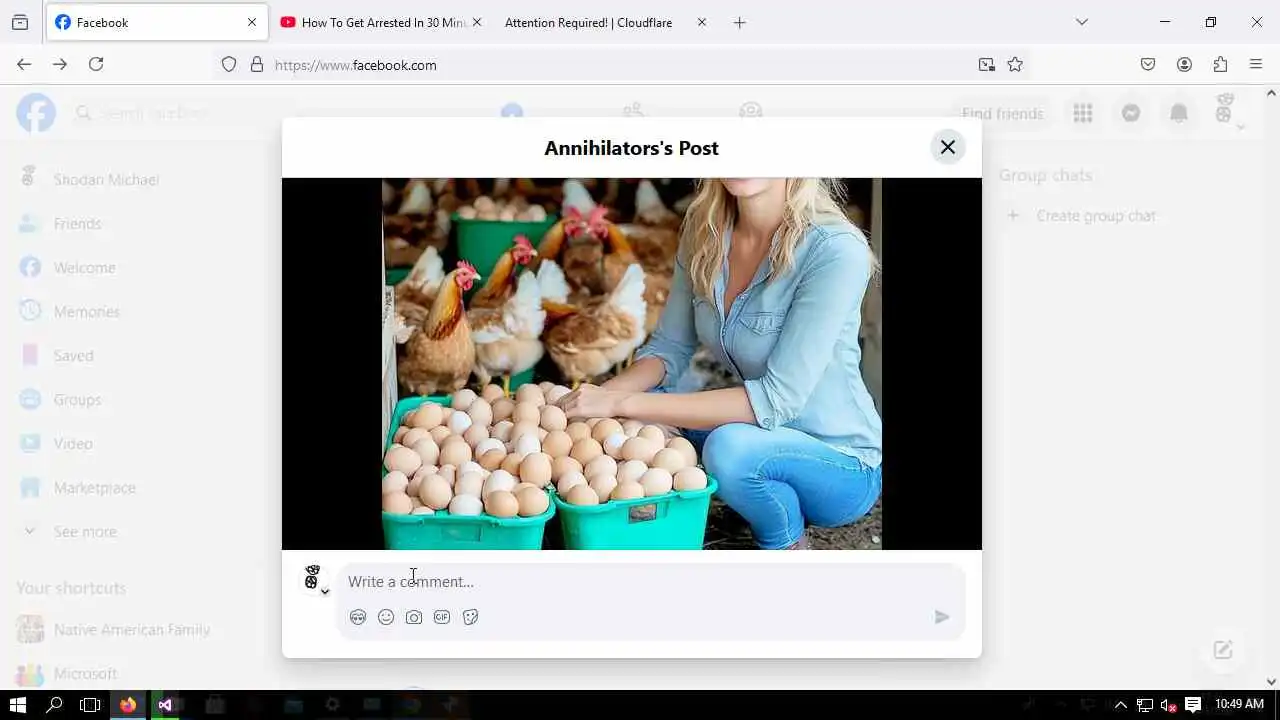Open the avatar sticker picker in comment box
Screen dimensions: 1280x720
tap(358, 617)
